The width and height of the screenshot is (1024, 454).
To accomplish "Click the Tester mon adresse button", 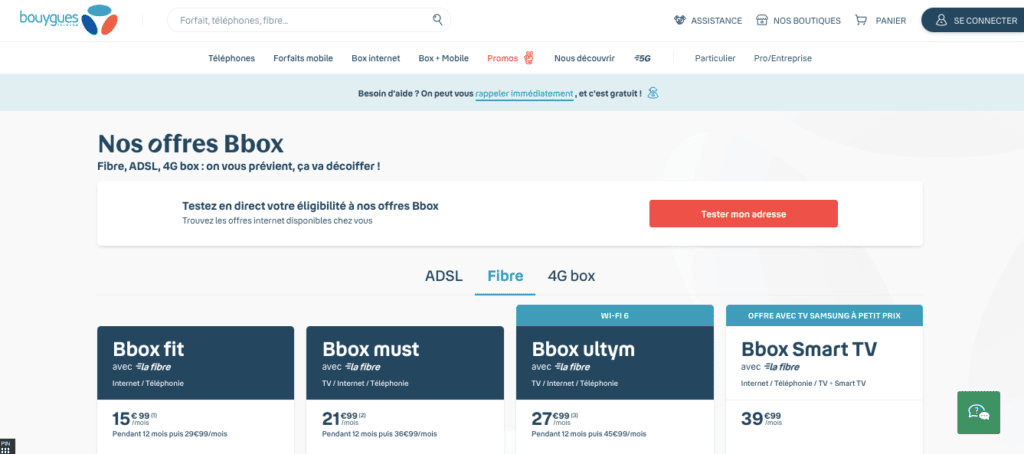I will click(x=743, y=214).
